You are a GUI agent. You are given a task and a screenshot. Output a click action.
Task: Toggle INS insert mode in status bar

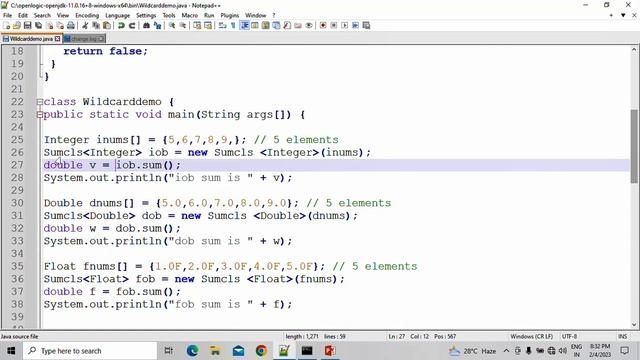(x=622, y=336)
